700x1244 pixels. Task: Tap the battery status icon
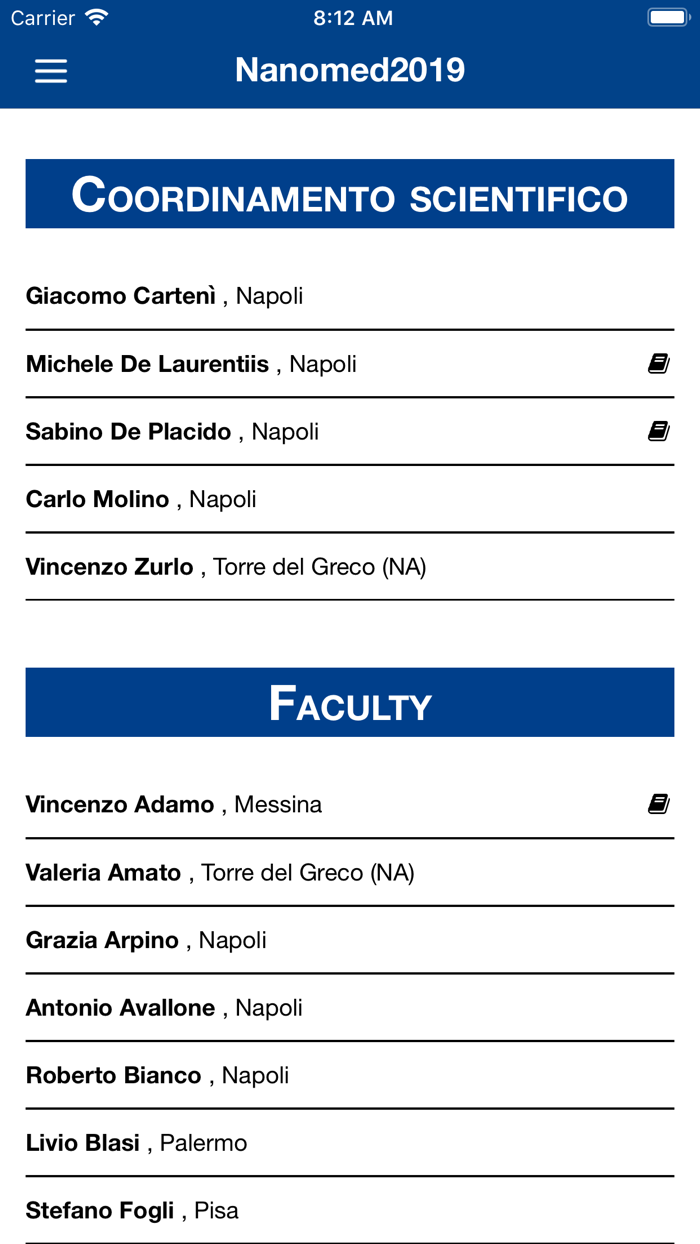tap(666, 18)
